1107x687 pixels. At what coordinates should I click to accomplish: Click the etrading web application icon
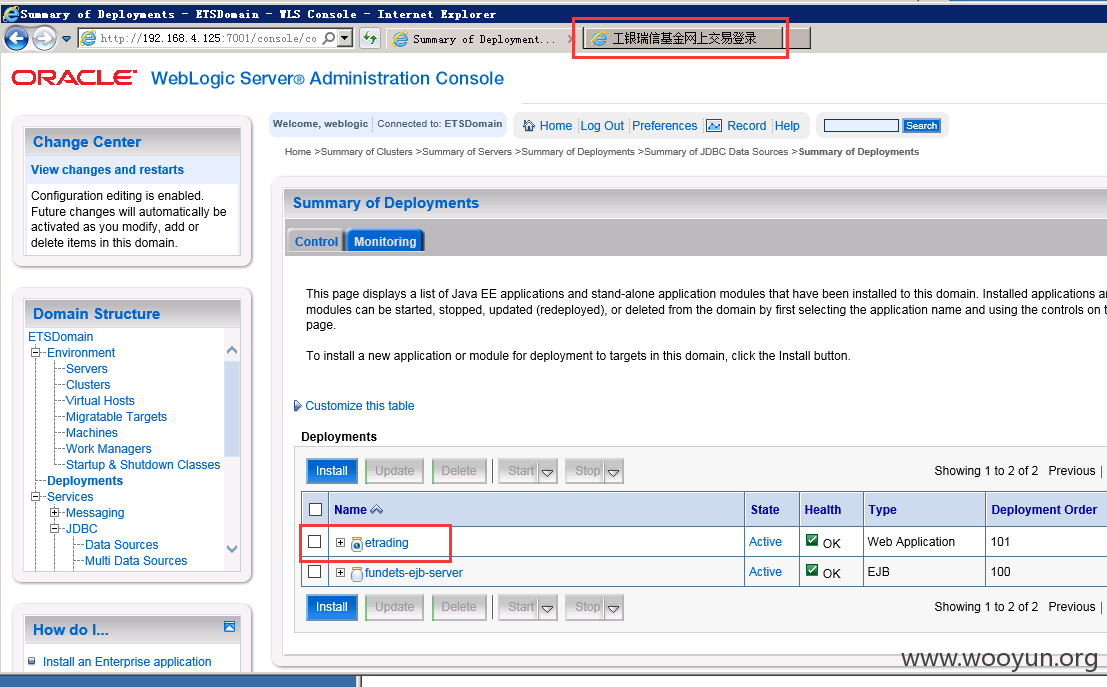point(357,544)
